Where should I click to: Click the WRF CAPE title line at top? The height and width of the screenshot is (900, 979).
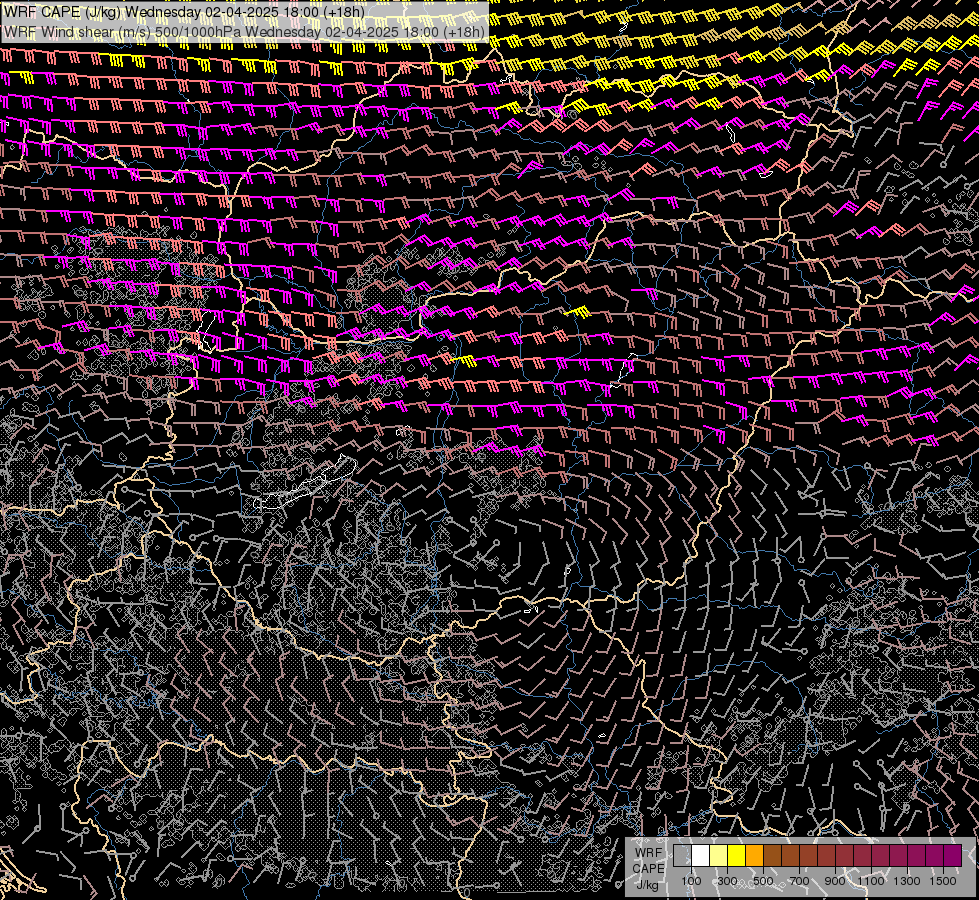[184, 12]
